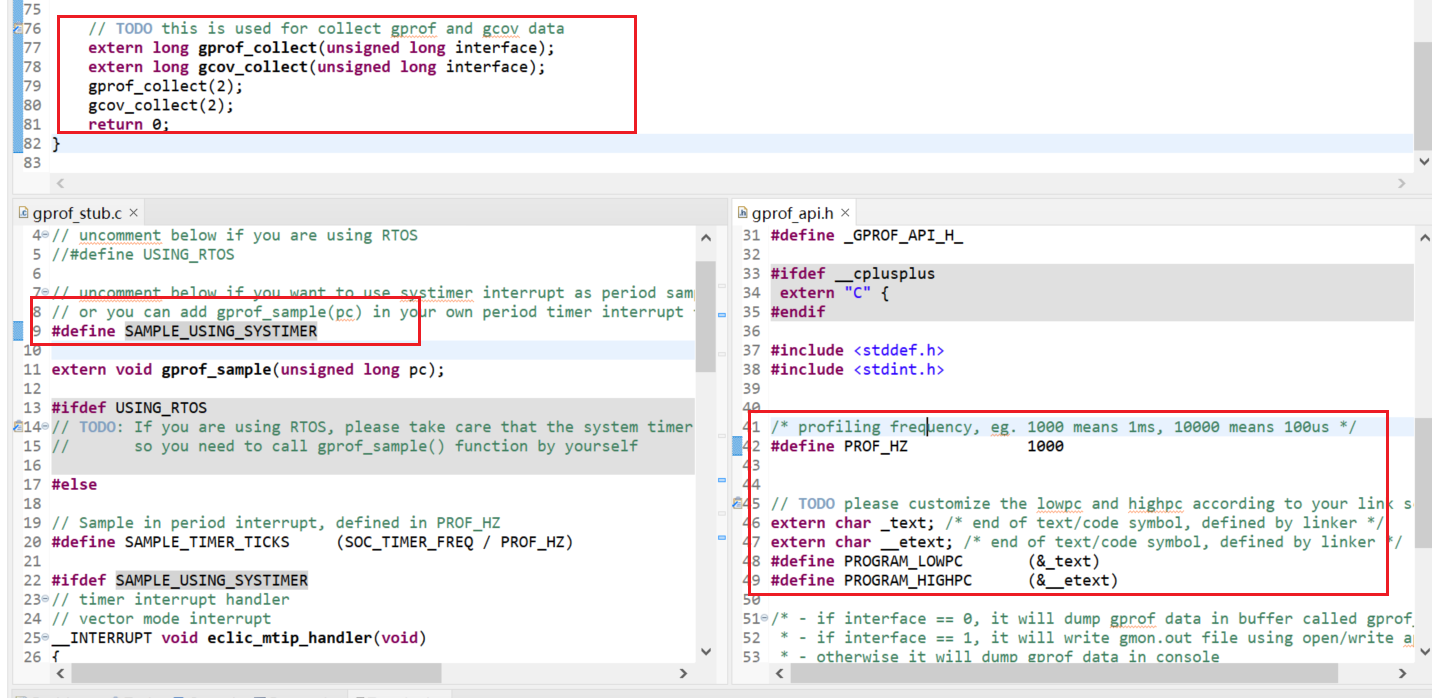Image resolution: width=1432 pixels, height=698 pixels.
Task: Click SAMPLE_USING_SYSTIMER on line 9
Action: pos(220,331)
